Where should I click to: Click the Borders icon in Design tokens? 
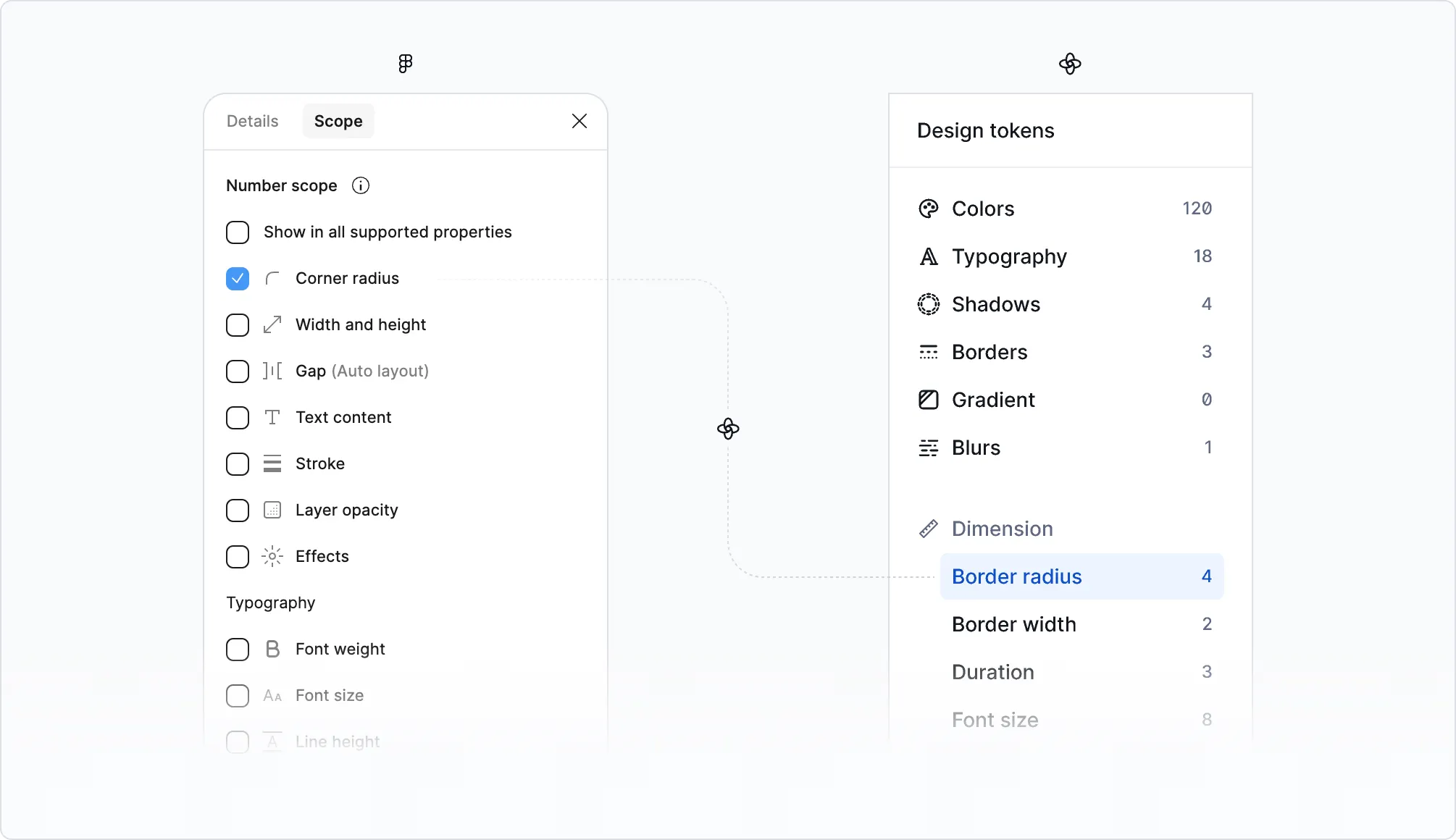(x=929, y=352)
